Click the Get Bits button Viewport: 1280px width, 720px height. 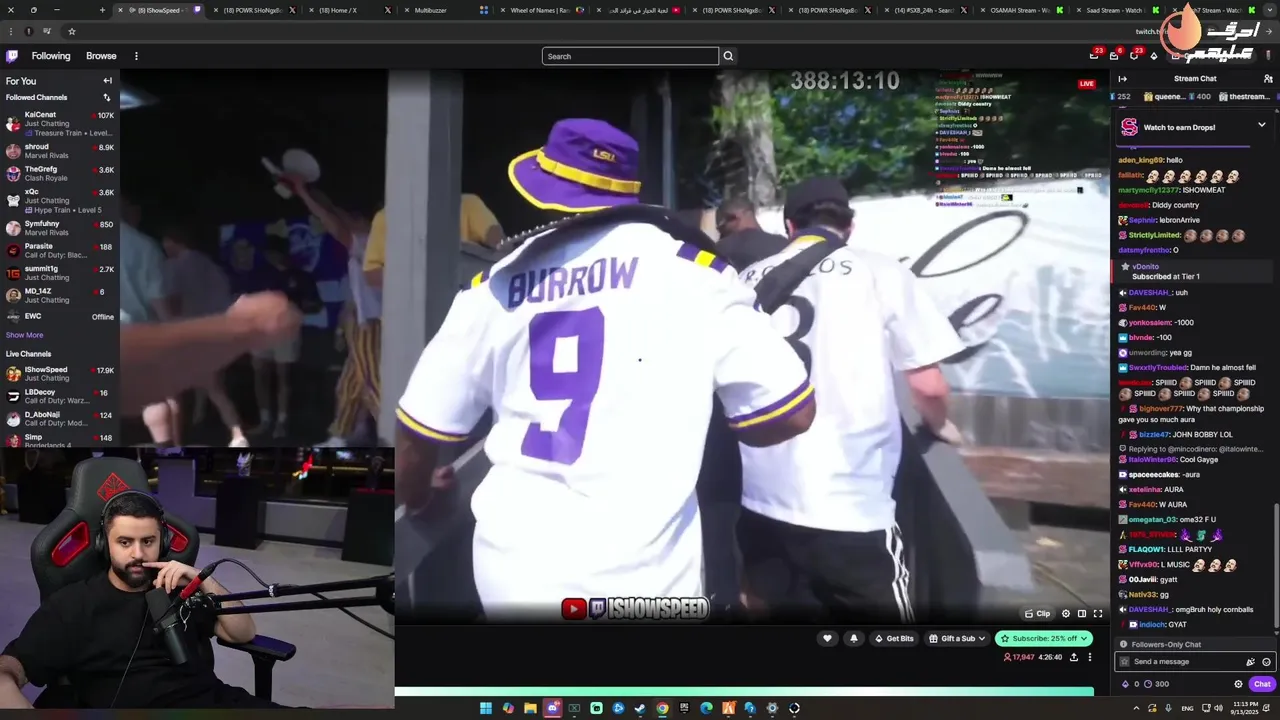pyautogui.click(x=894, y=638)
